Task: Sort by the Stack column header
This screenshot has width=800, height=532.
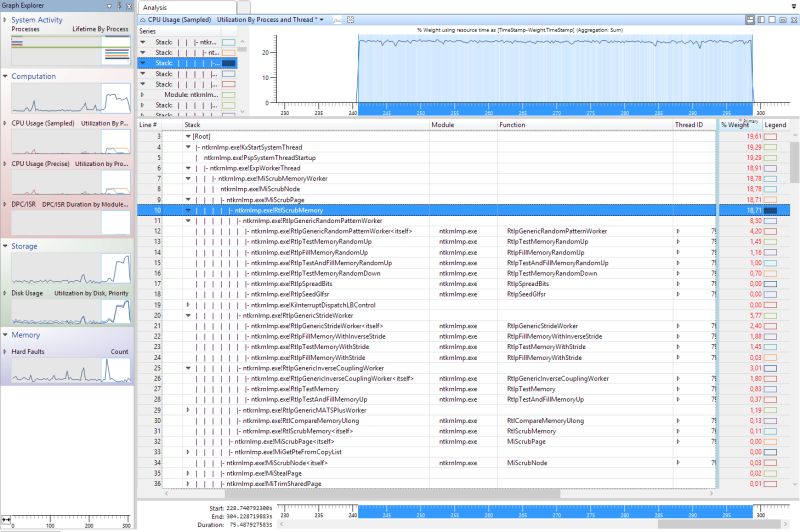Action: tap(192, 124)
